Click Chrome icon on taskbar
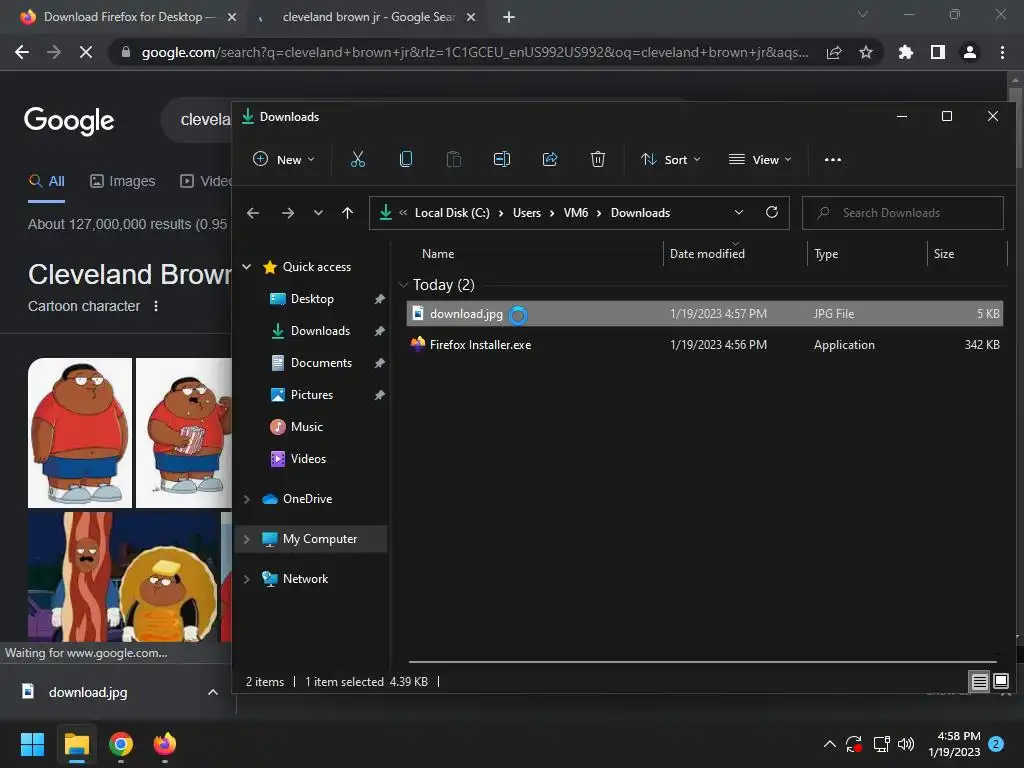The height and width of the screenshot is (768, 1024). (121, 744)
